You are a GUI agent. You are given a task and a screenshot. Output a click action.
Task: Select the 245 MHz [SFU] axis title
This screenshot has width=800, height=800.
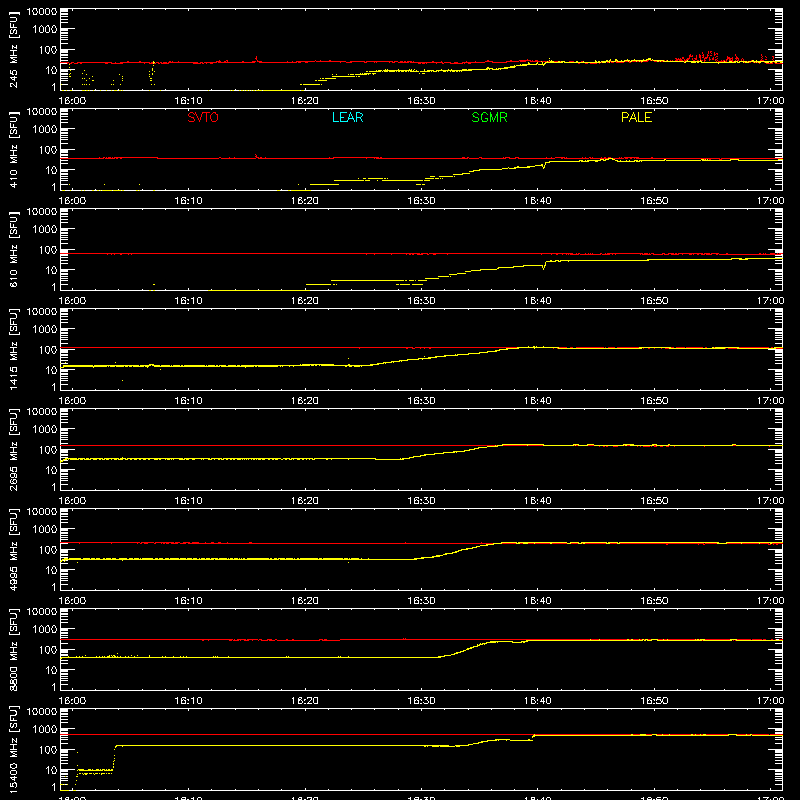pos(14,49)
